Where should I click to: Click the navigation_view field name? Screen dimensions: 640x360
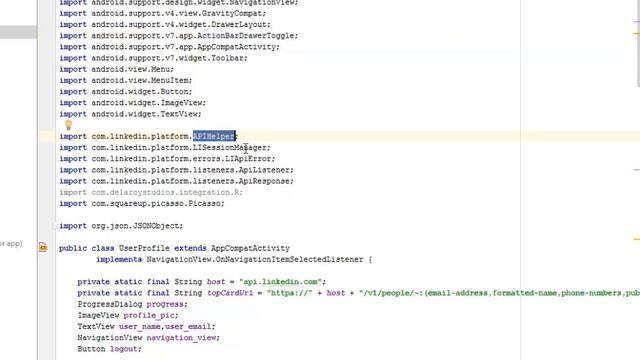click(x=181, y=338)
